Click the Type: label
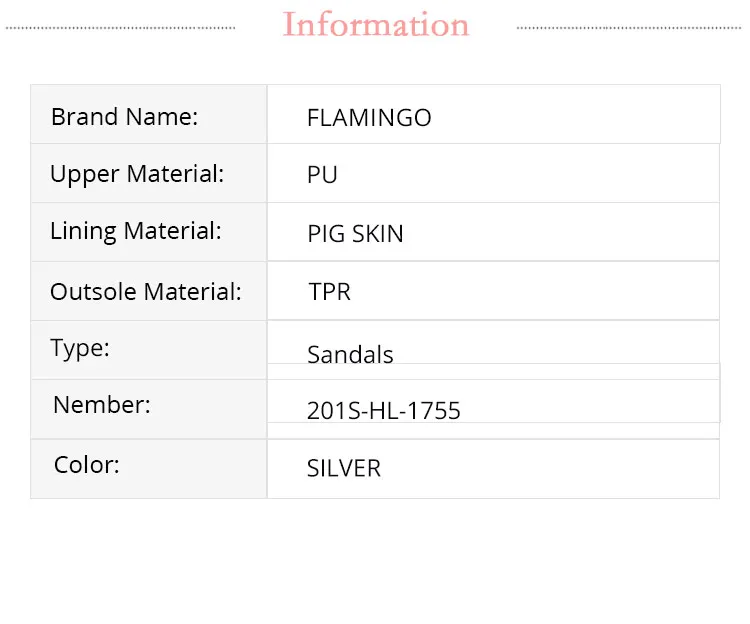750x624 pixels. [80, 348]
